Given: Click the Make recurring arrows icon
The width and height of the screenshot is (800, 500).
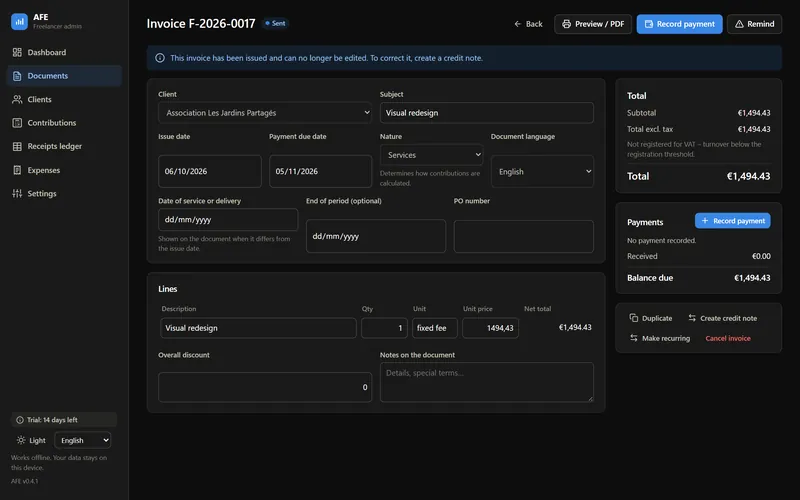Looking at the screenshot, I should [x=633, y=338].
